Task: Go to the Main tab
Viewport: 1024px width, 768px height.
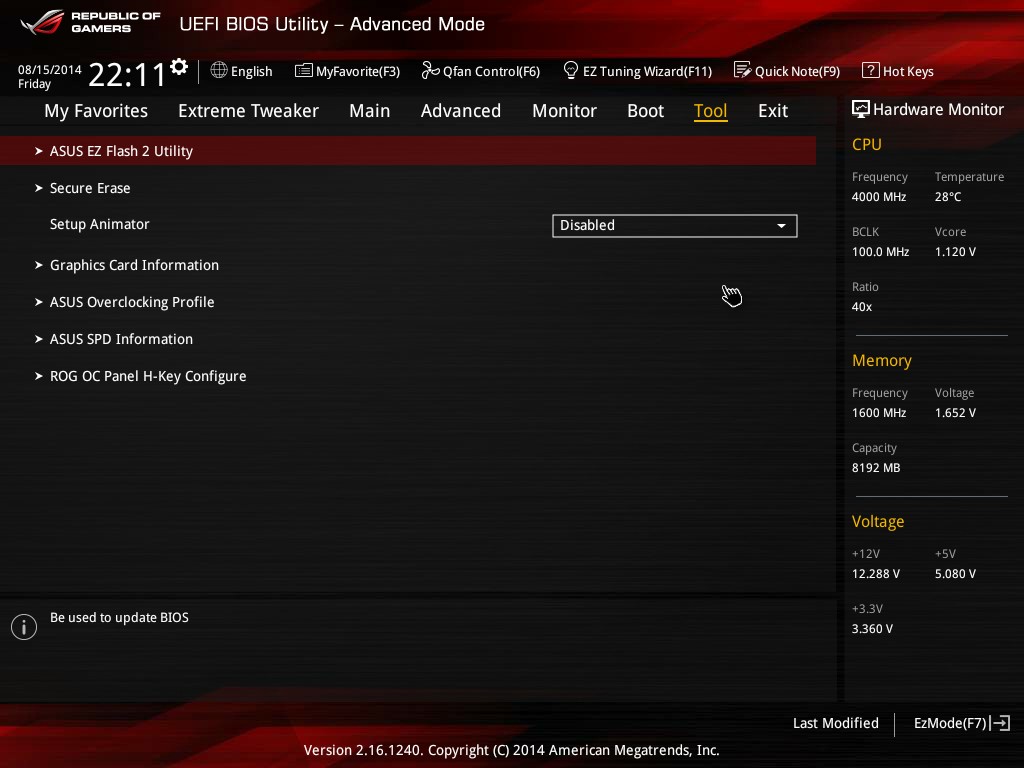Action: pos(370,111)
